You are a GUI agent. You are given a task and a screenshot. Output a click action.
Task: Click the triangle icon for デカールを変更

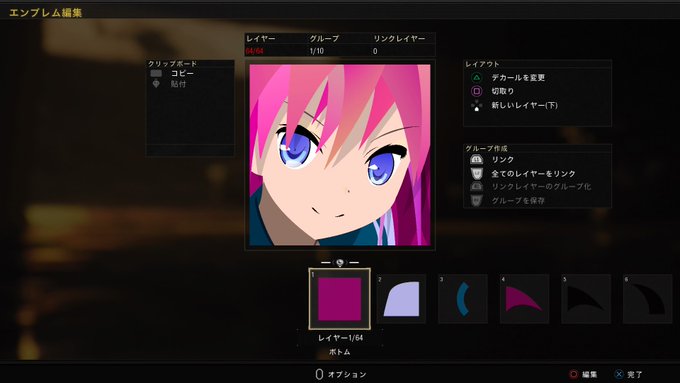click(476, 78)
